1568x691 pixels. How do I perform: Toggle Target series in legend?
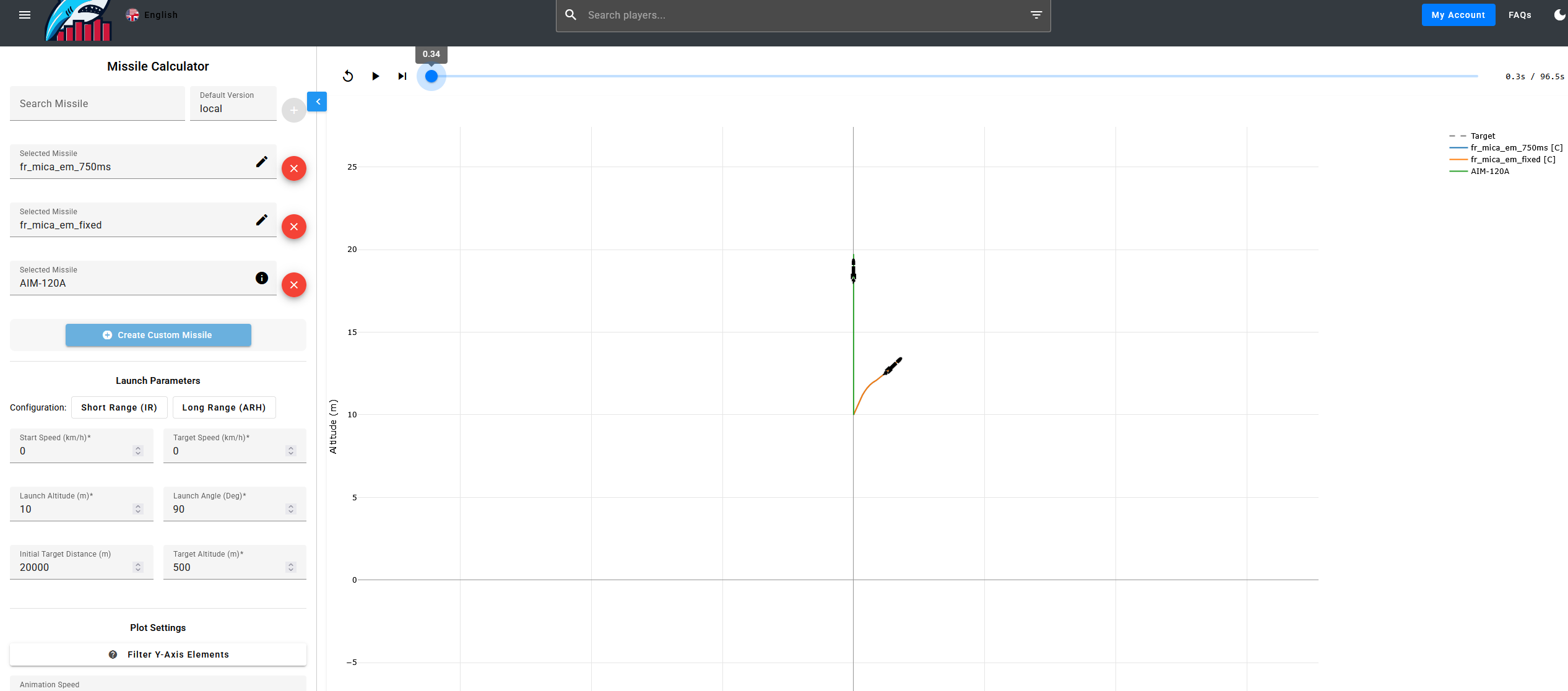pos(1472,136)
